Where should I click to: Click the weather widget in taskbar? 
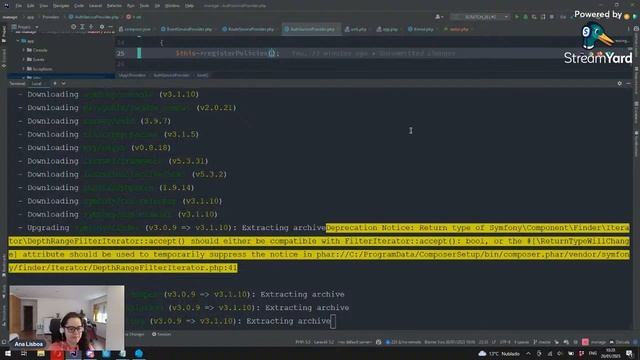pos(499,353)
